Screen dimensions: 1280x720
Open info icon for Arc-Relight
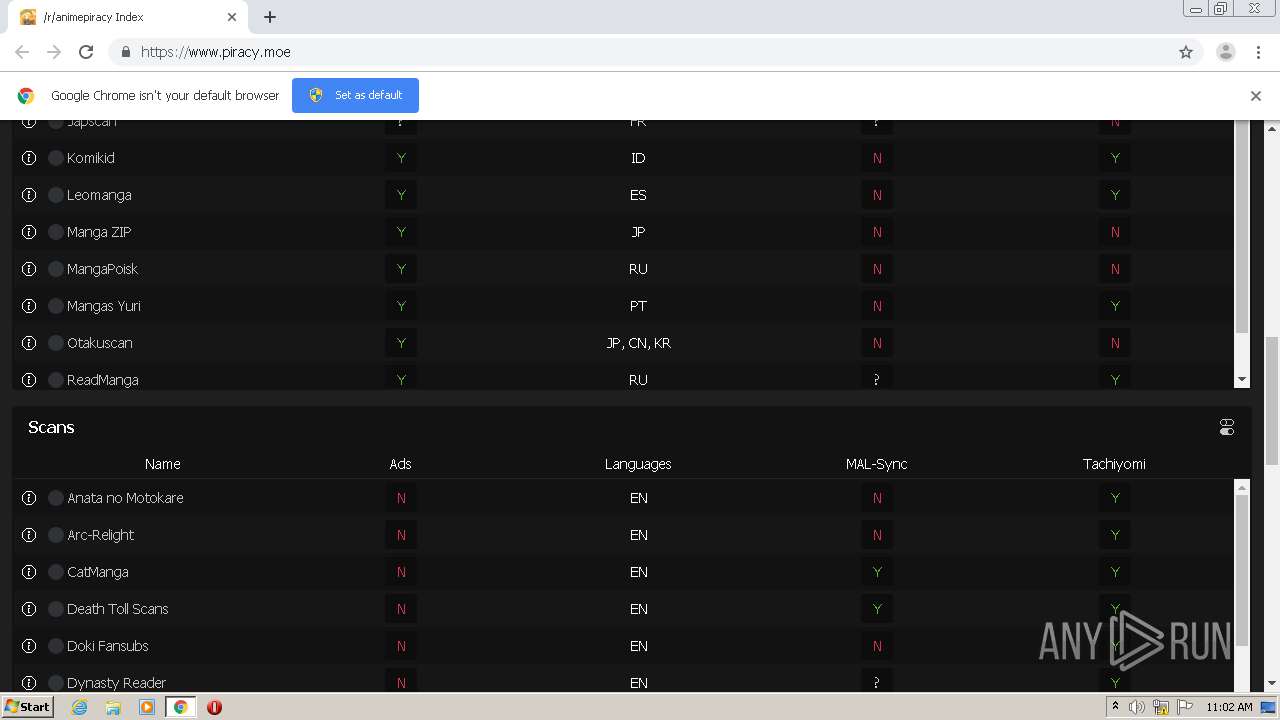29,535
